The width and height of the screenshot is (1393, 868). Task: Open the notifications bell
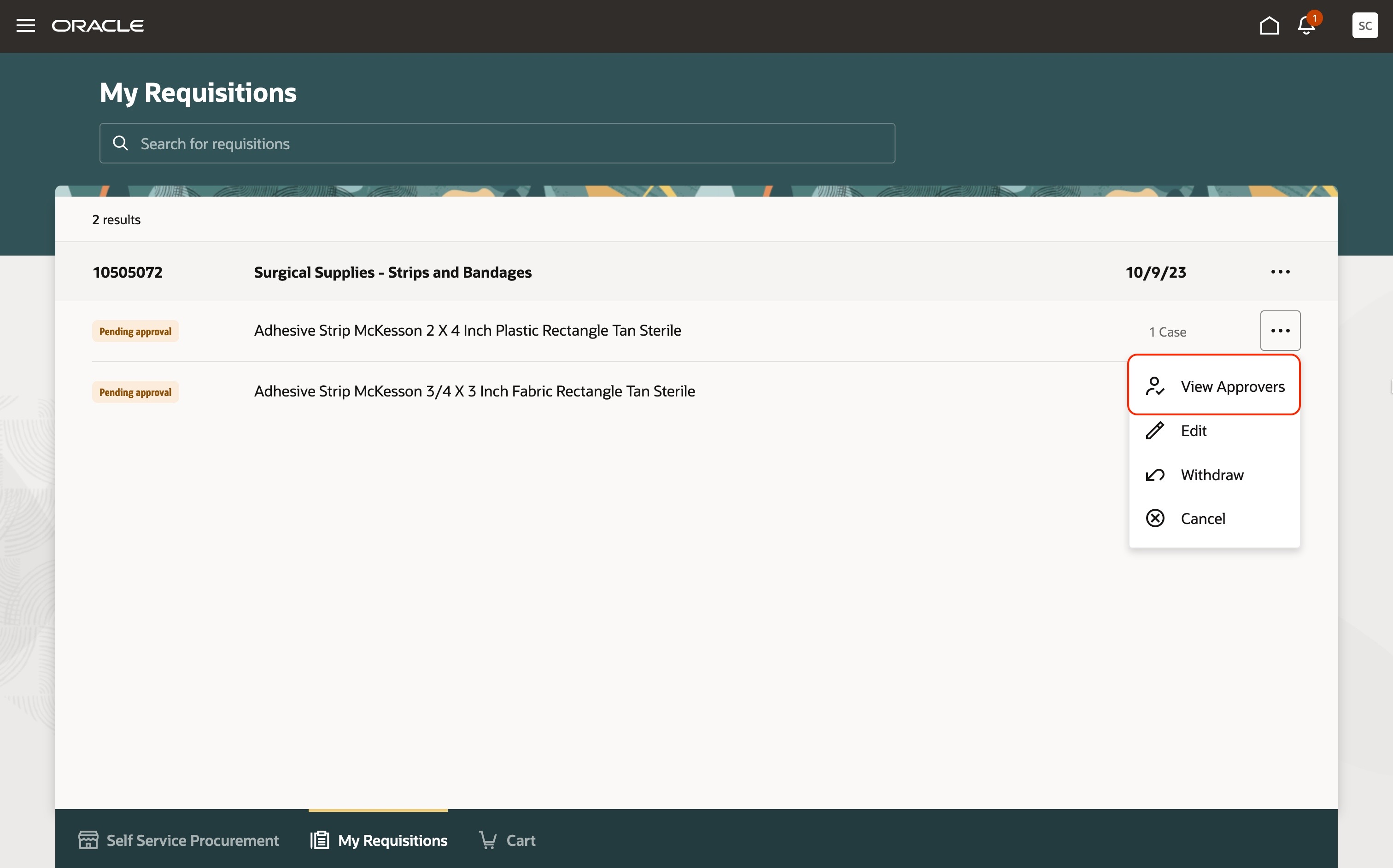coord(1306,26)
